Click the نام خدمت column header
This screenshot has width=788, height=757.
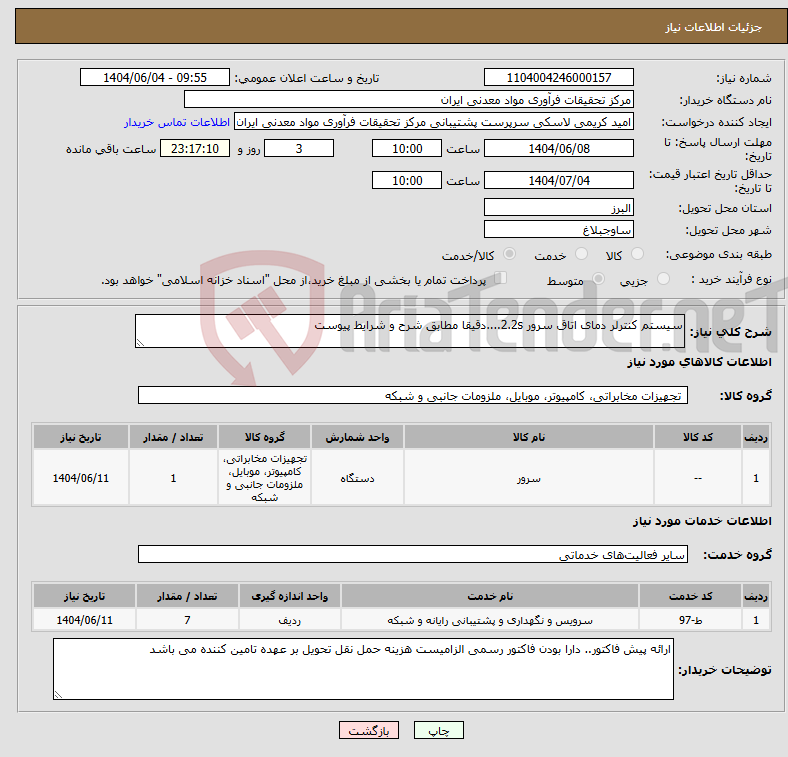(490, 596)
